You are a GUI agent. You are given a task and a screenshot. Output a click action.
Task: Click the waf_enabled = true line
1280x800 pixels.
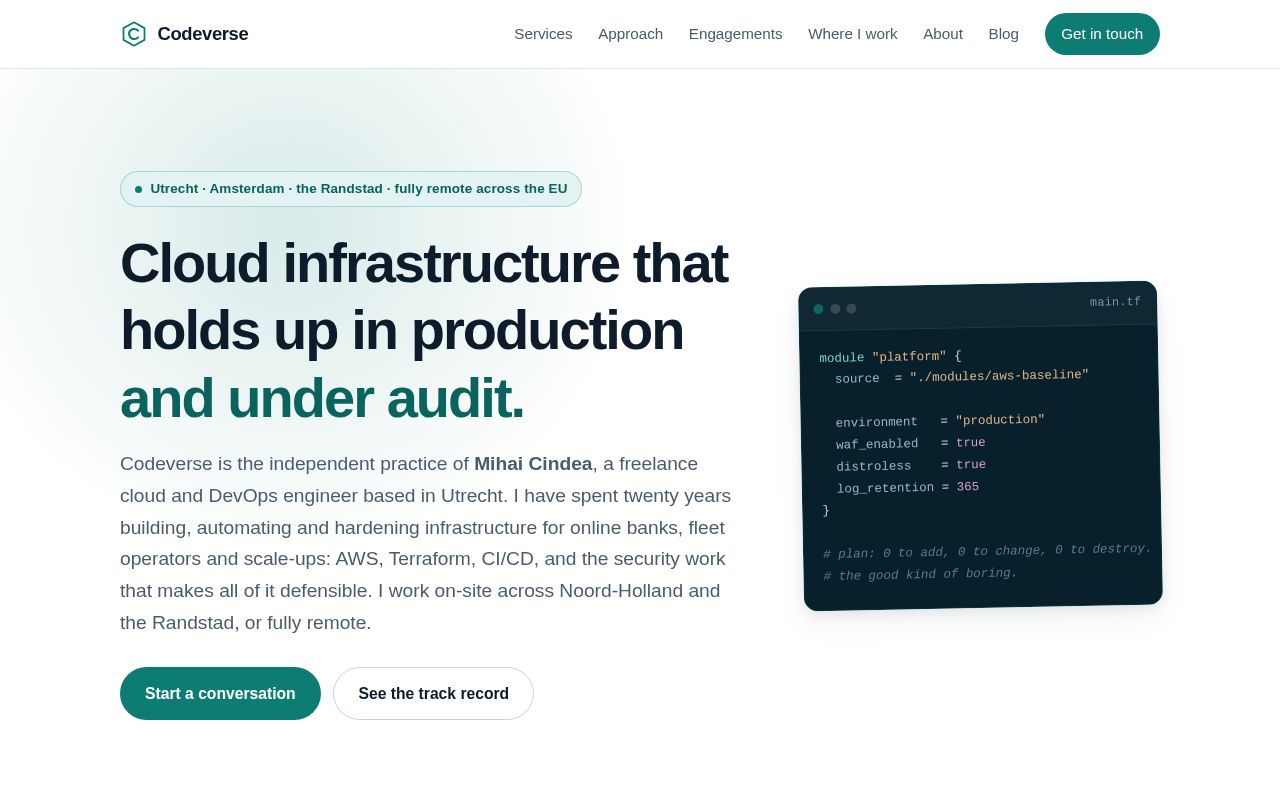click(x=911, y=443)
